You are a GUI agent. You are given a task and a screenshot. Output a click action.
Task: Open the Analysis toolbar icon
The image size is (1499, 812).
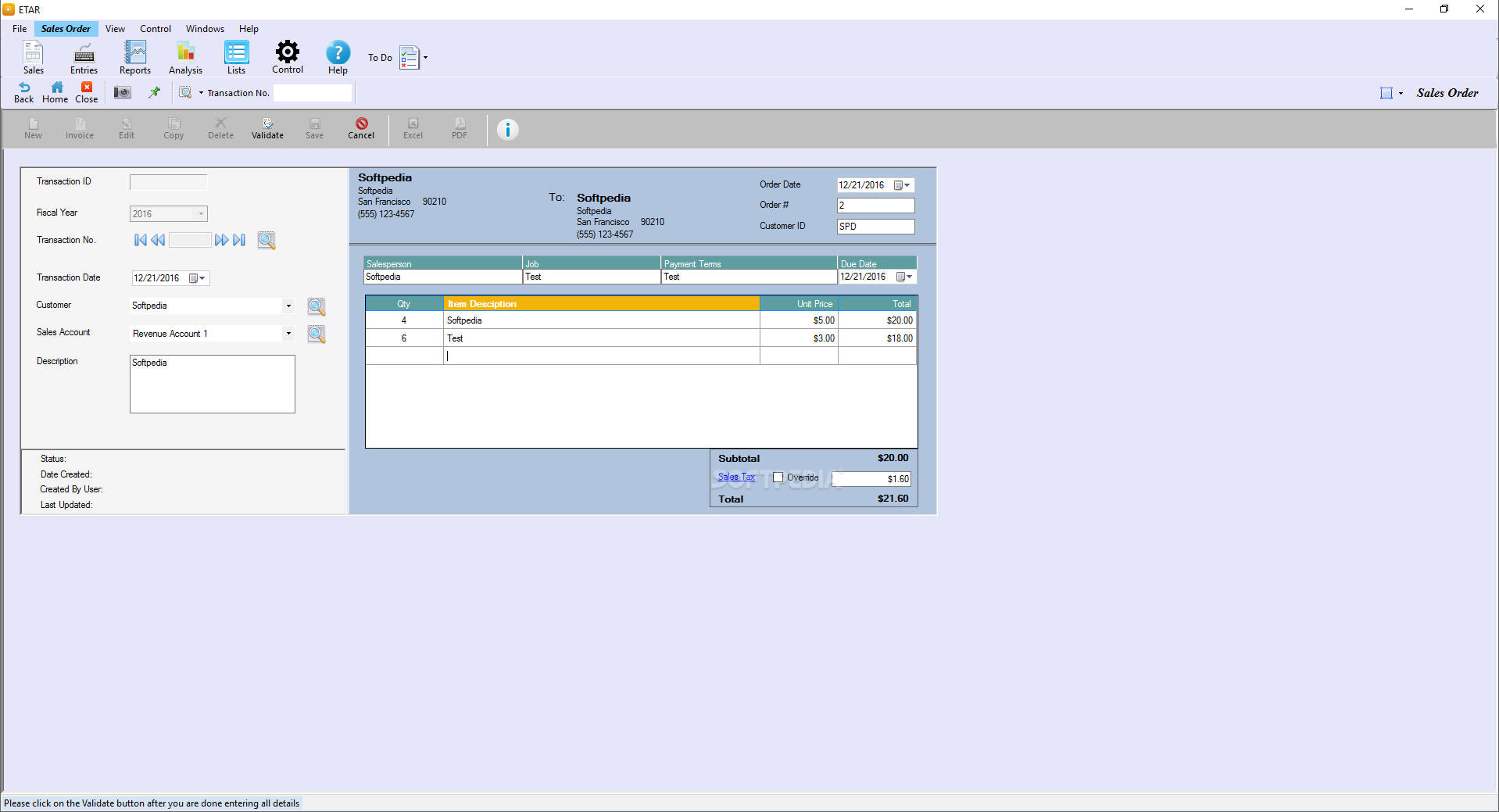185,58
